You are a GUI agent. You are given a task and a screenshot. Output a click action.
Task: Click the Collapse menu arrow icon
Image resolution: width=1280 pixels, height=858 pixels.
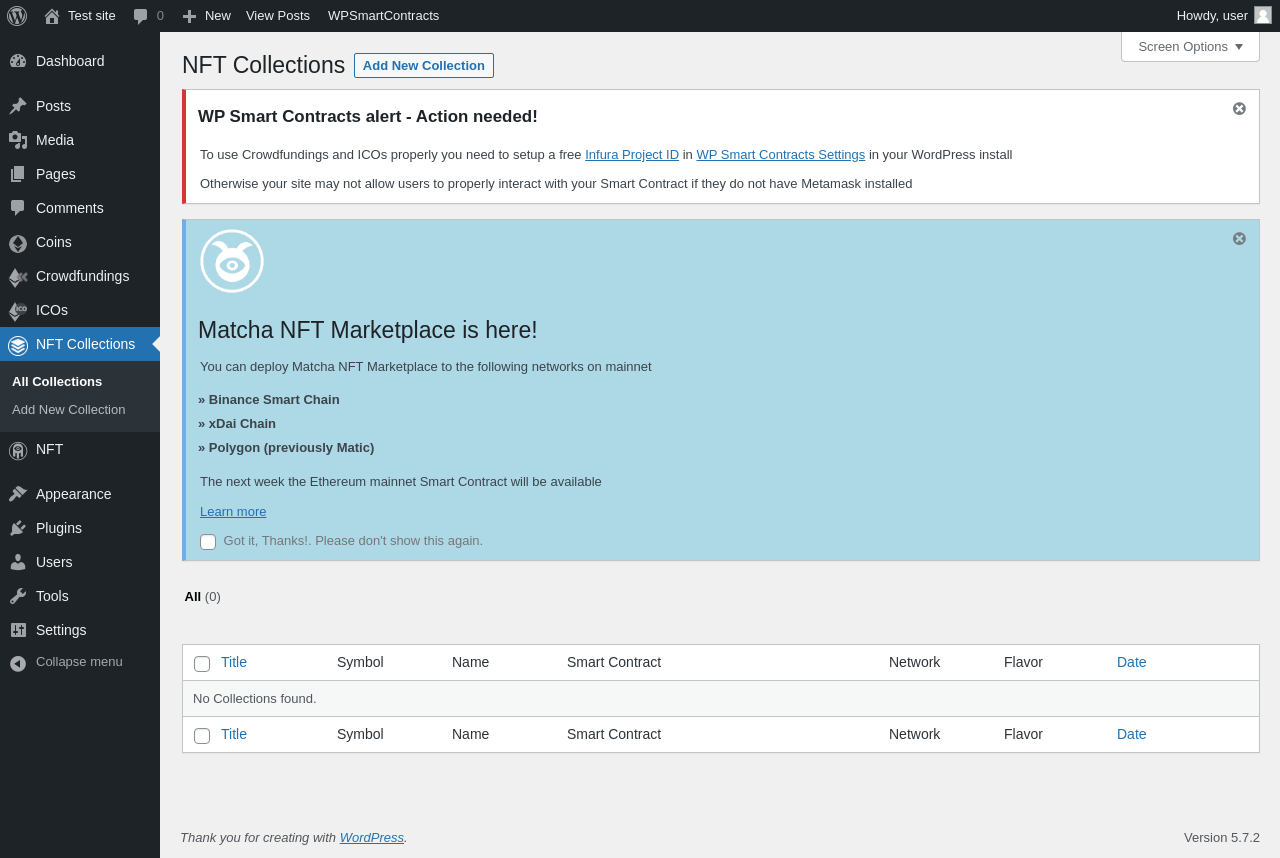18,663
